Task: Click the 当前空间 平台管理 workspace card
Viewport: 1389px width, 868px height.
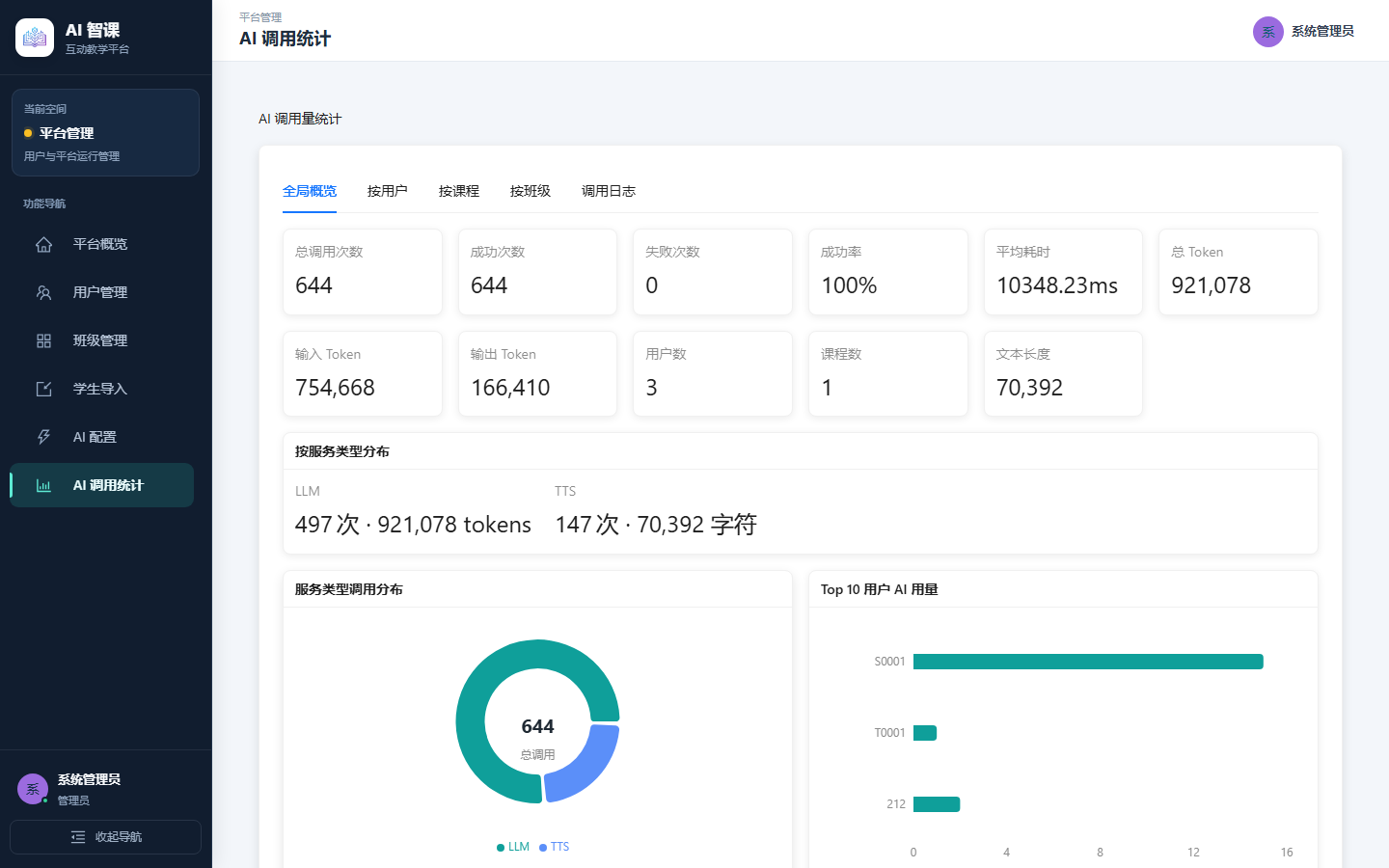Action: (105, 132)
